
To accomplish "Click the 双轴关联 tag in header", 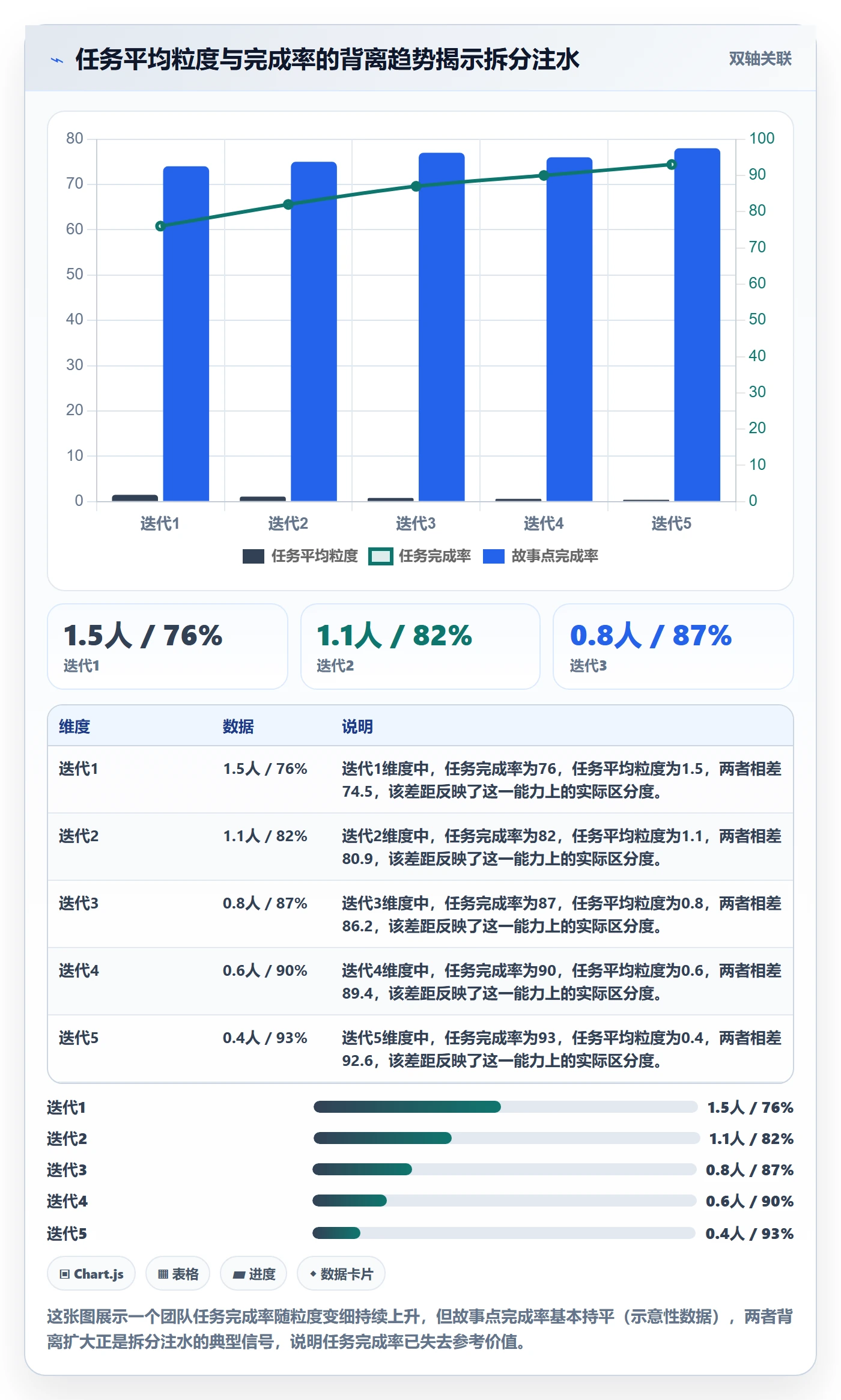I will pos(760,58).
